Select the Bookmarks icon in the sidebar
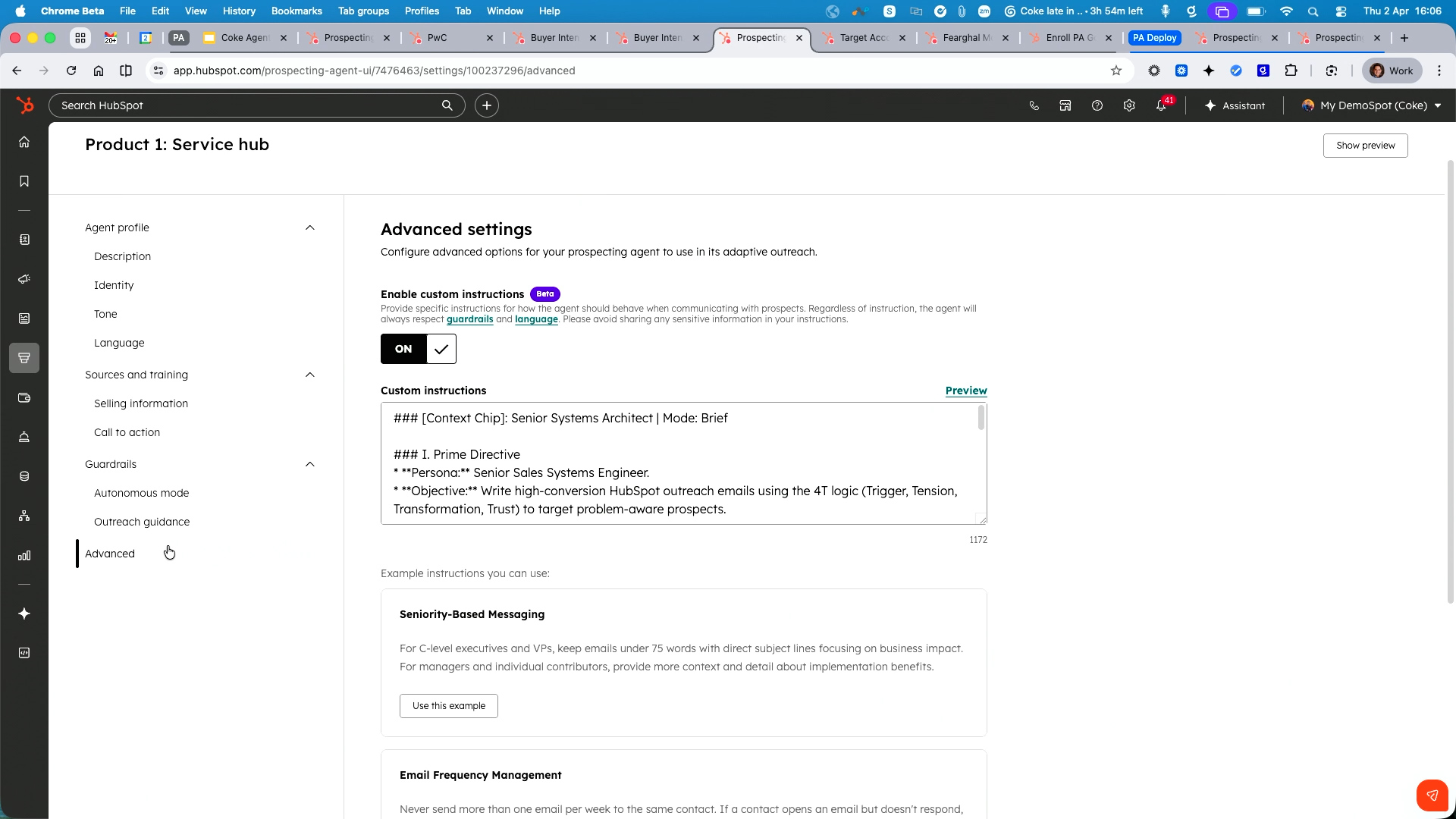The image size is (1456, 819). [24, 181]
